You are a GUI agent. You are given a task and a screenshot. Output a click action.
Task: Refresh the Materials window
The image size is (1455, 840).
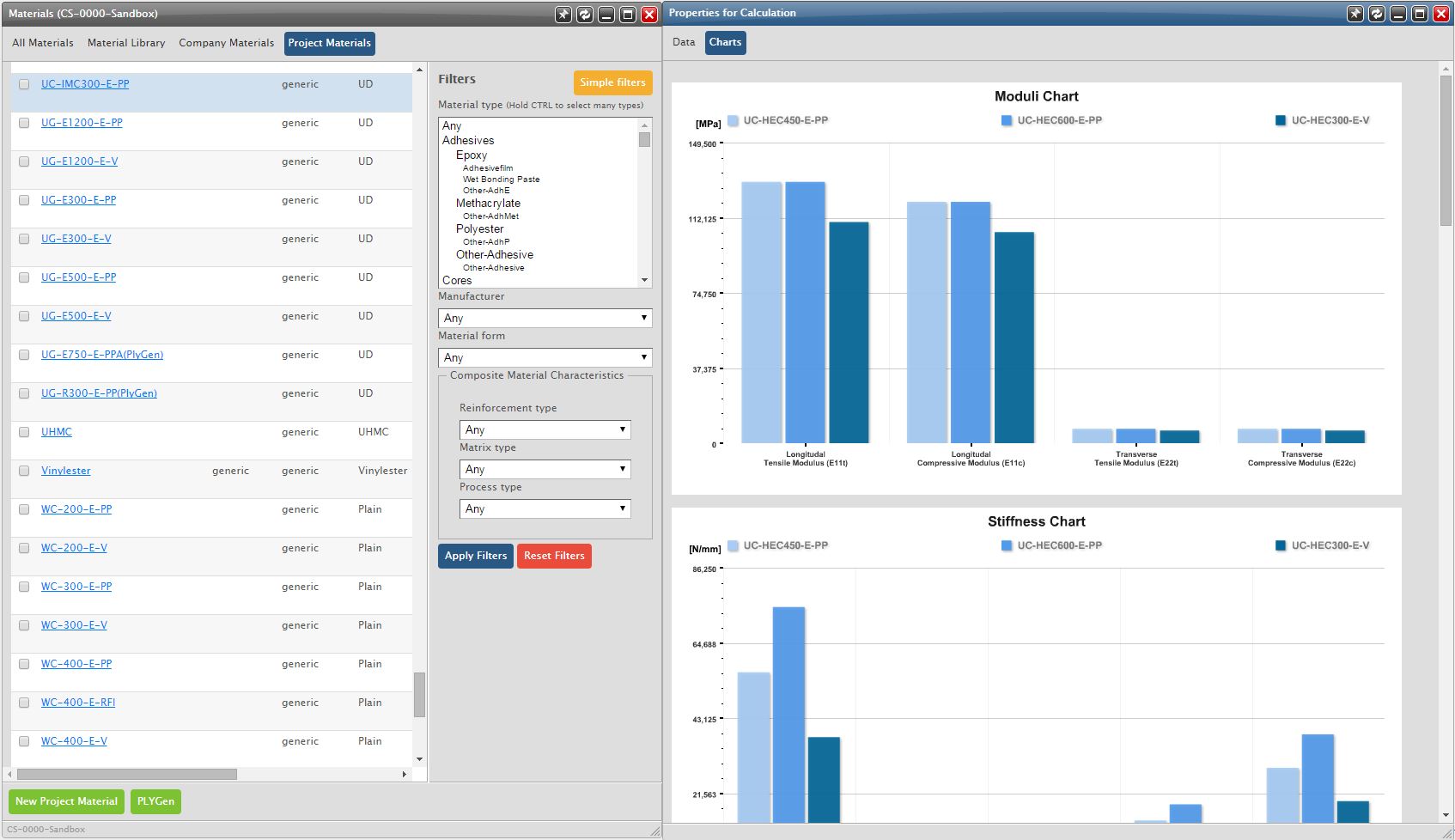(x=585, y=14)
